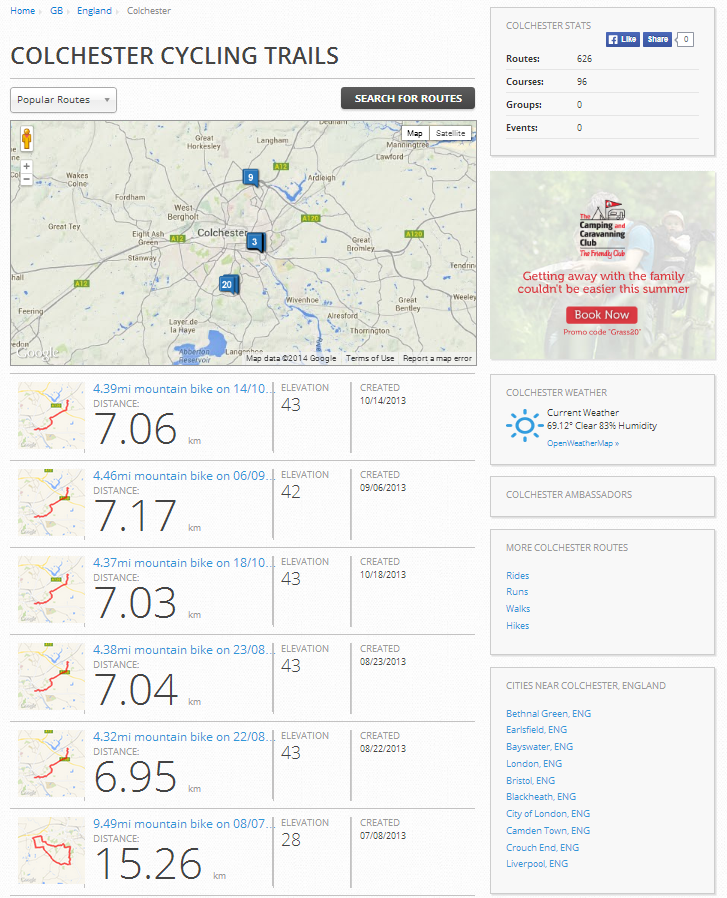Go to Bethnal Green, ENG
The image size is (727, 898).
[548, 714]
